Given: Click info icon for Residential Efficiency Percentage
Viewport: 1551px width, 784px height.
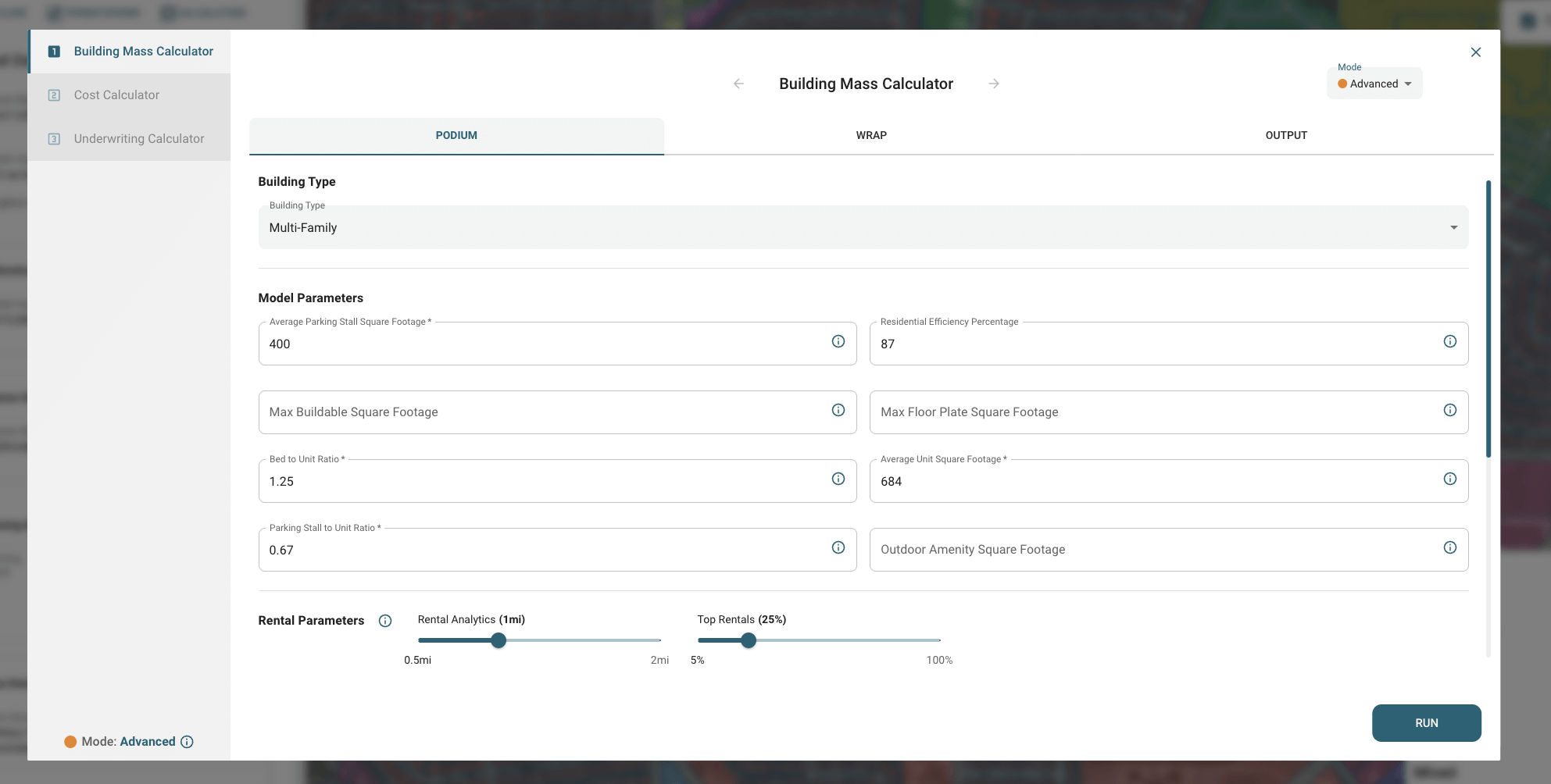Looking at the screenshot, I should click(x=1449, y=341).
